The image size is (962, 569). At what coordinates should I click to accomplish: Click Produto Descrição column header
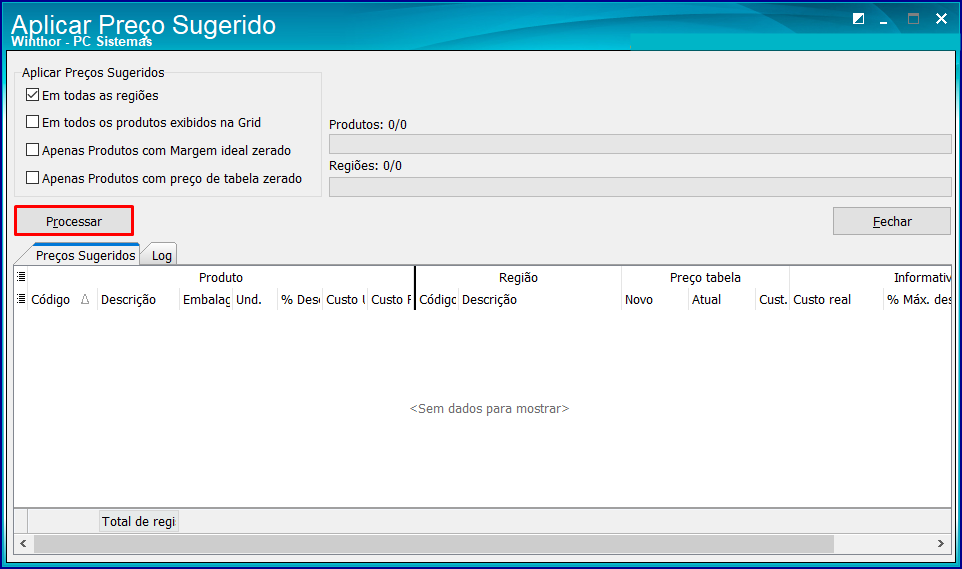tap(138, 300)
